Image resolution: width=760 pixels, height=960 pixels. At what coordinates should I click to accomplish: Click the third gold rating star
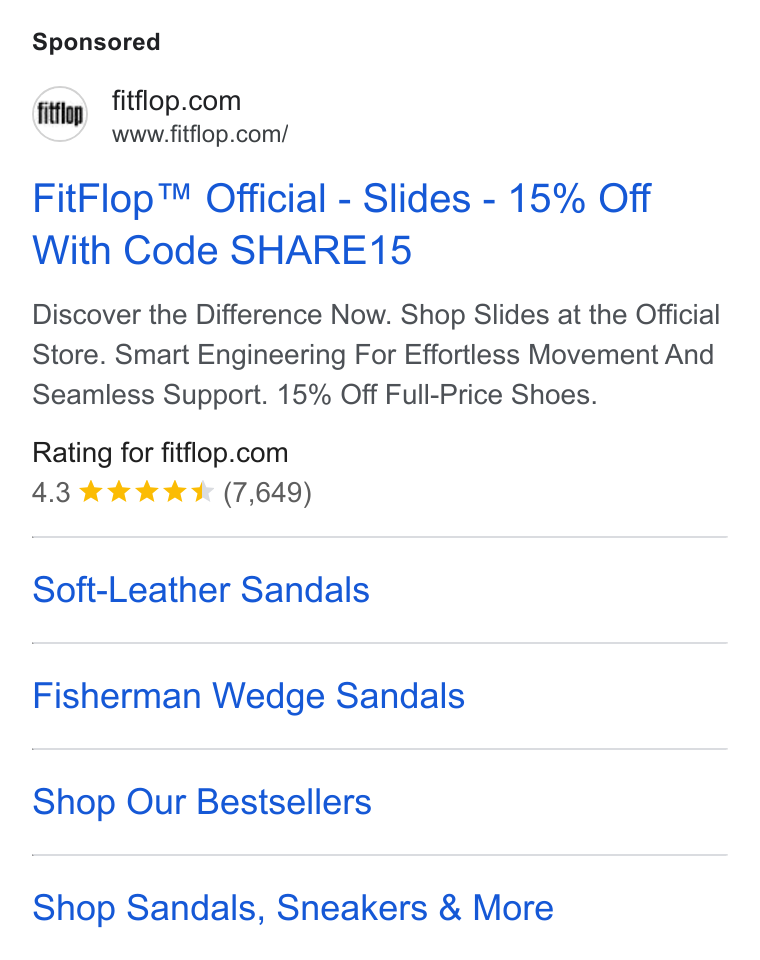point(147,492)
